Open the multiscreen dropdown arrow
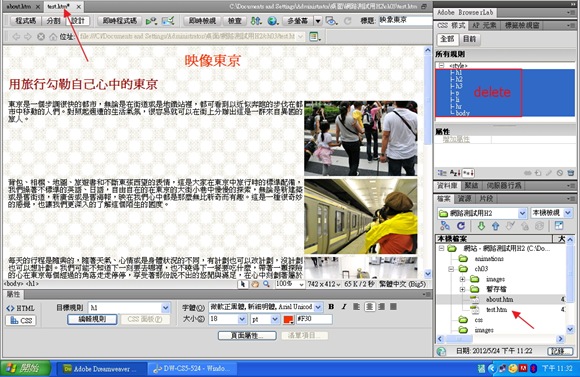The width and height of the screenshot is (580, 377). click(318, 21)
